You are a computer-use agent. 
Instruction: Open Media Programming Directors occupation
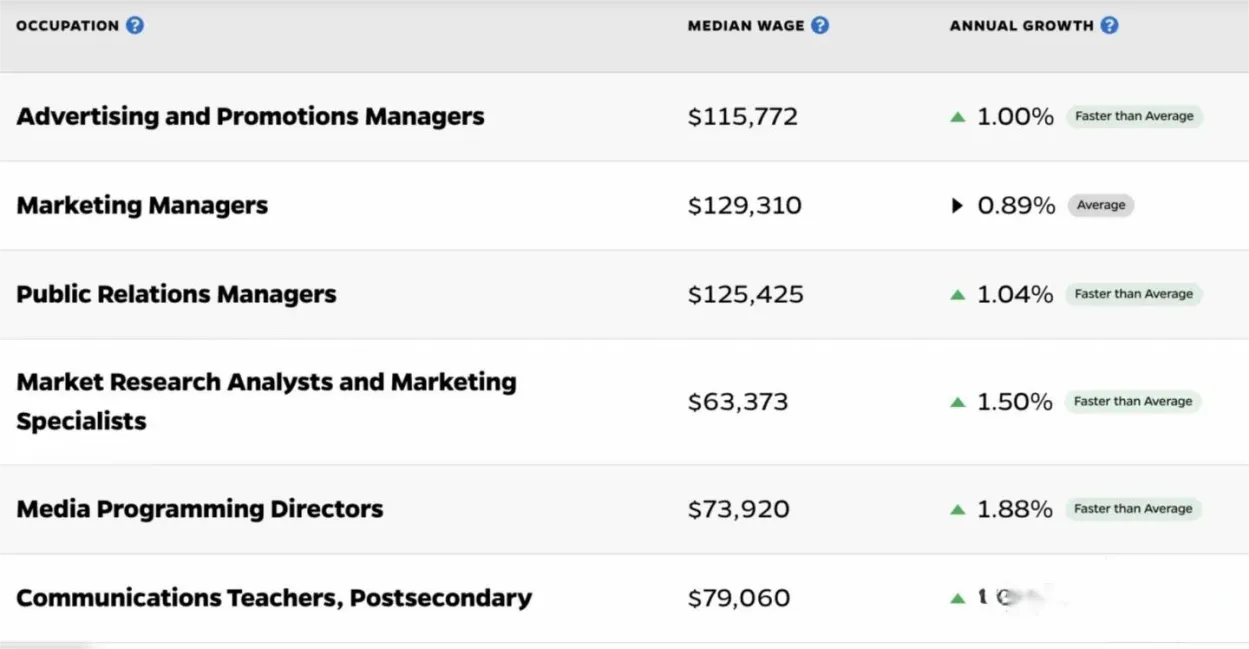pyautogui.click(x=199, y=509)
